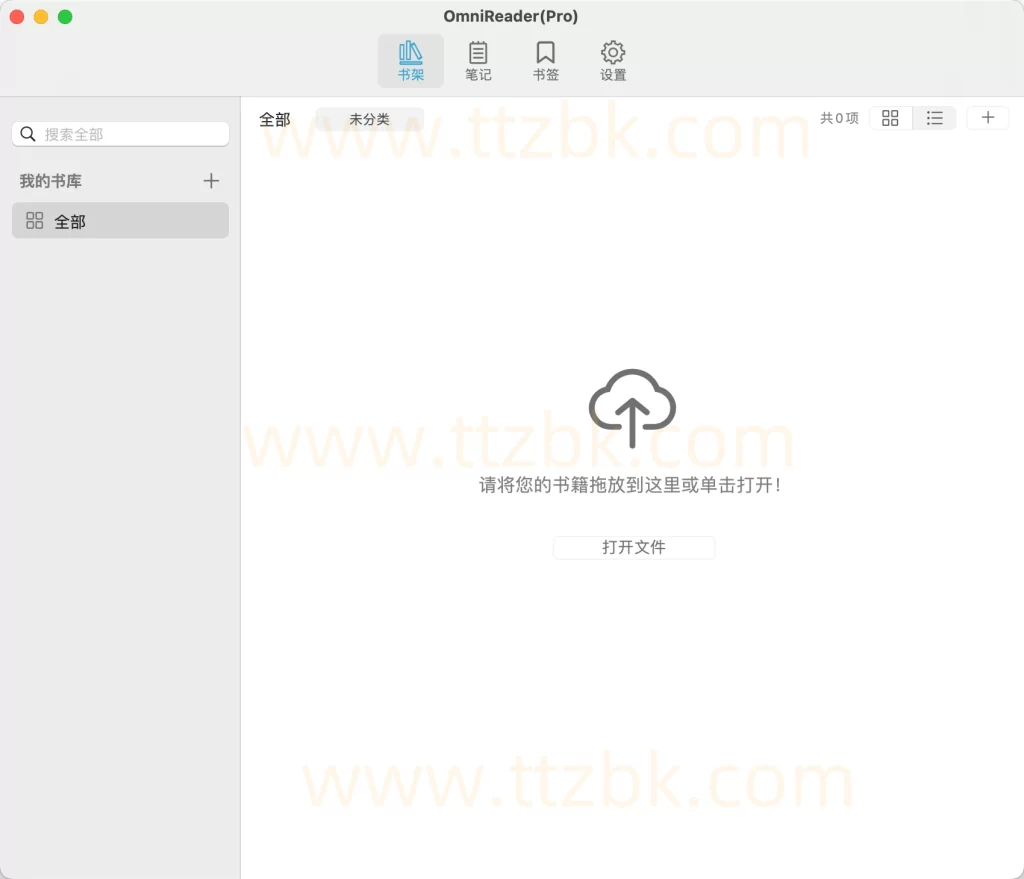Image resolution: width=1024 pixels, height=879 pixels.
Task: Click the cloud upload icon
Action: [632, 408]
